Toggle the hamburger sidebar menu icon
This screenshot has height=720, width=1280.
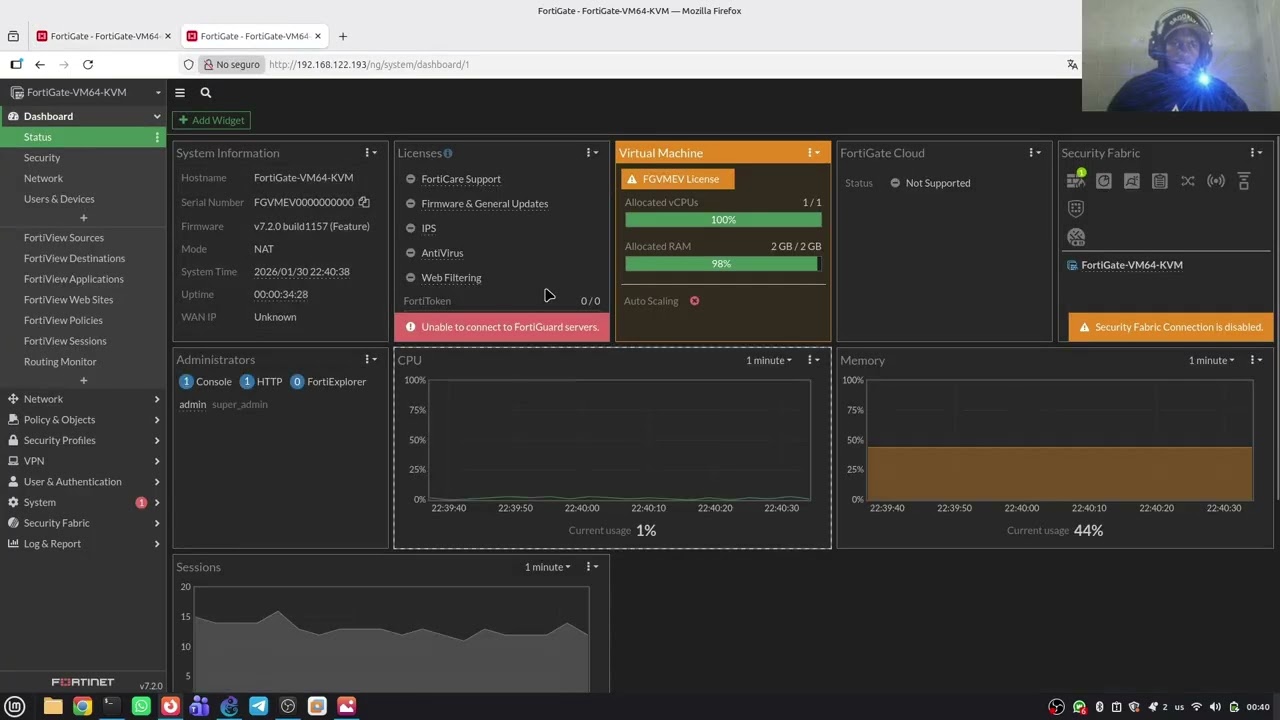(180, 92)
